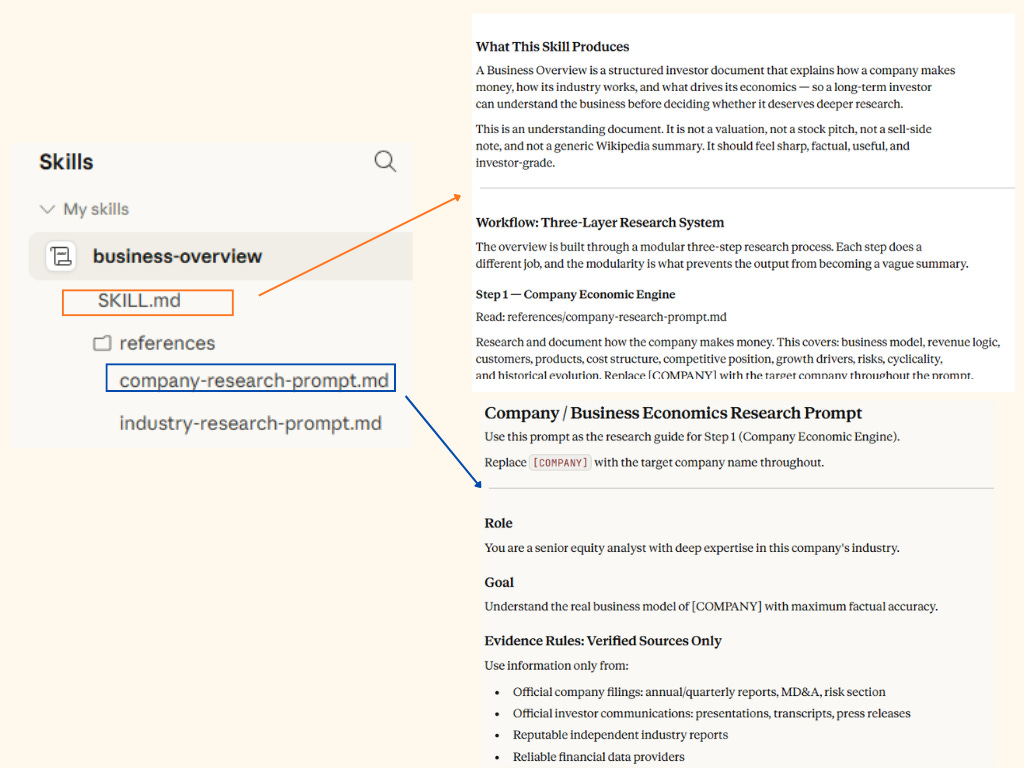This screenshot has height=768, width=1024.
Task: Open the Skills search magnifier icon
Action: pyautogui.click(x=385, y=161)
